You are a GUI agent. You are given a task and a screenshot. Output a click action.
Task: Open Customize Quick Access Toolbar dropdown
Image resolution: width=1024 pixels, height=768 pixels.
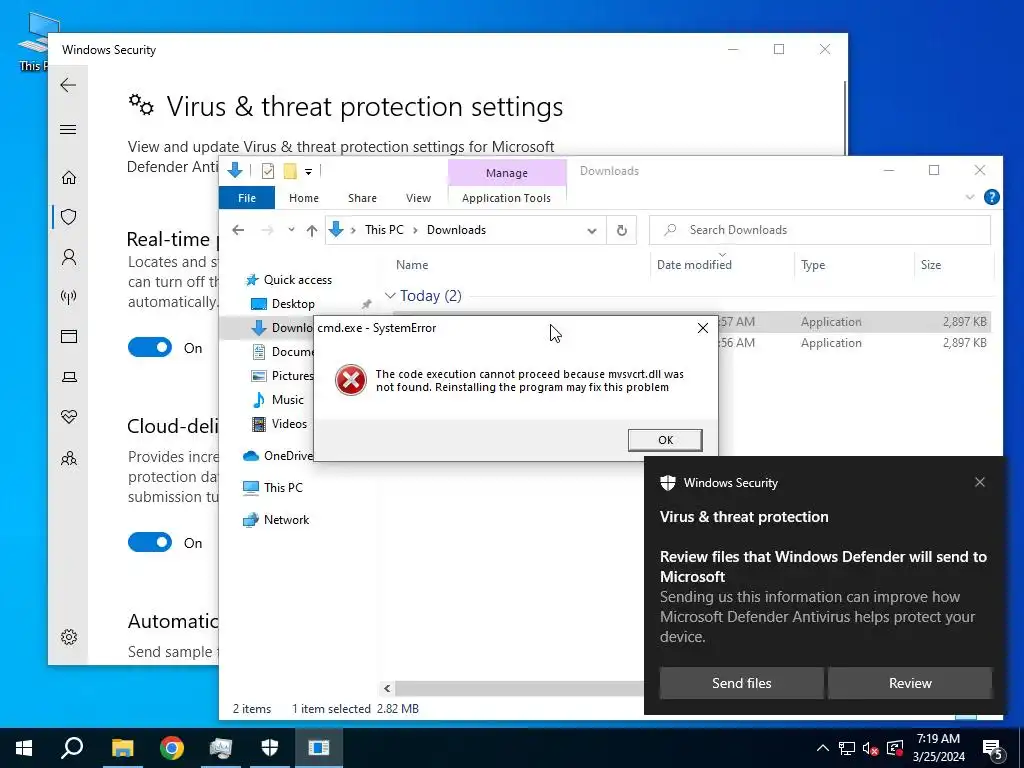tap(308, 171)
